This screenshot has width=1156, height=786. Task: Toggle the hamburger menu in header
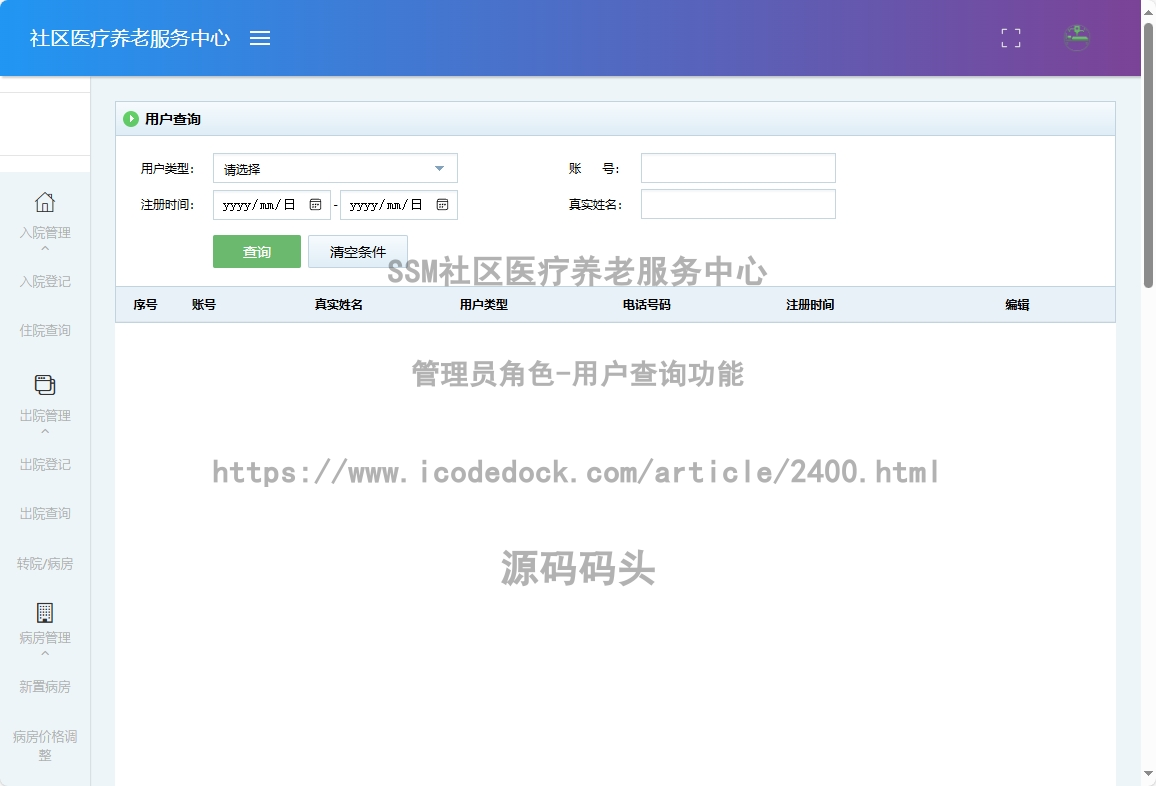260,38
